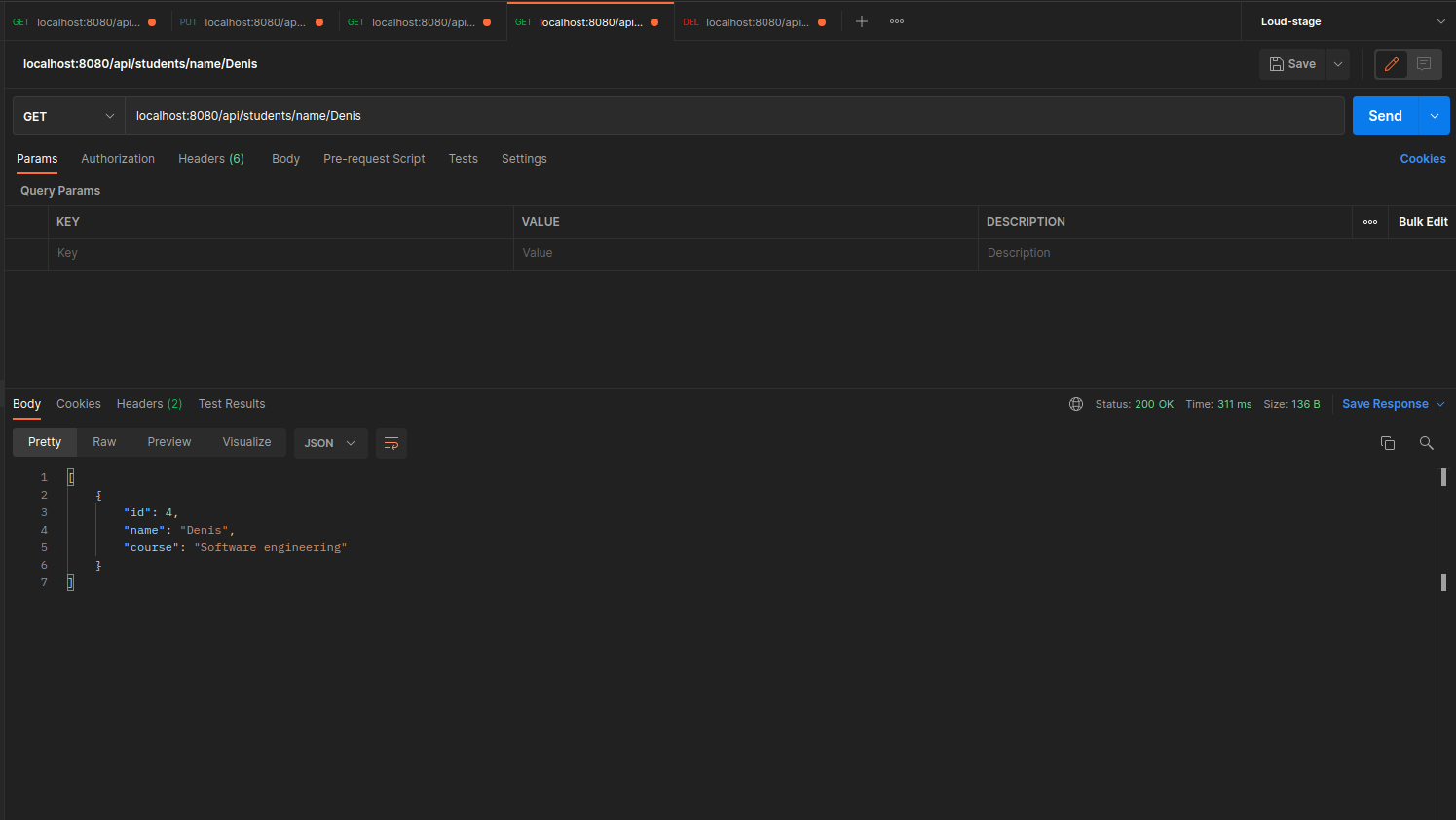This screenshot has width=1456, height=820.
Task: Switch to the DEL request tab
Action: [758, 21]
